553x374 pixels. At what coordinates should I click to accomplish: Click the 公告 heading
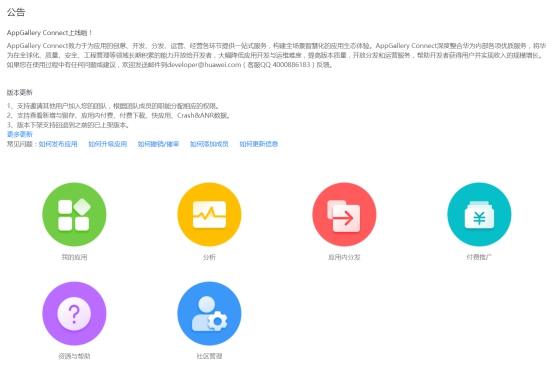(x=16, y=12)
